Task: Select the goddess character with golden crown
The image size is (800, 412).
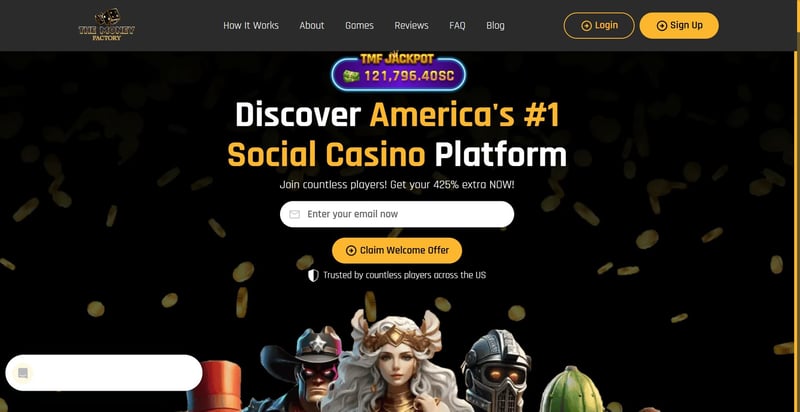Action: click(x=395, y=362)
